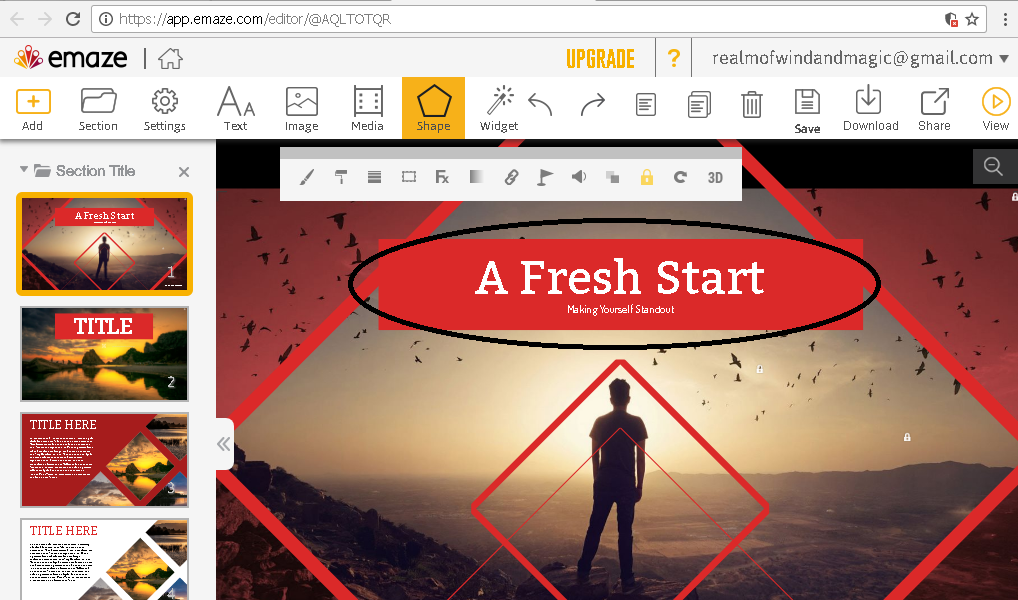Go back in browser history
The height and width of the screenshot is (600, 1018).
pos(17,19)
